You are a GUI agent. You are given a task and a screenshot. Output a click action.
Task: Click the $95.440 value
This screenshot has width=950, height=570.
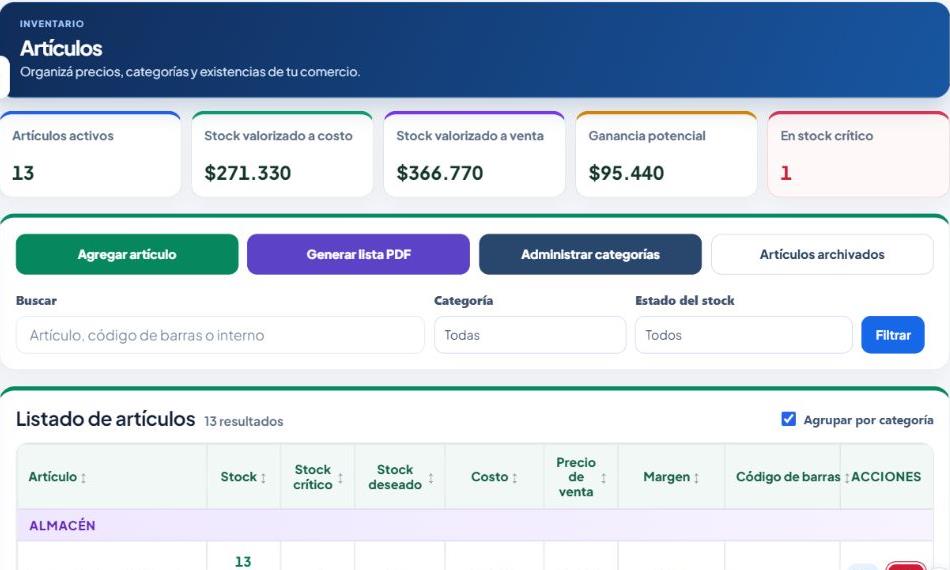(626, 173)
